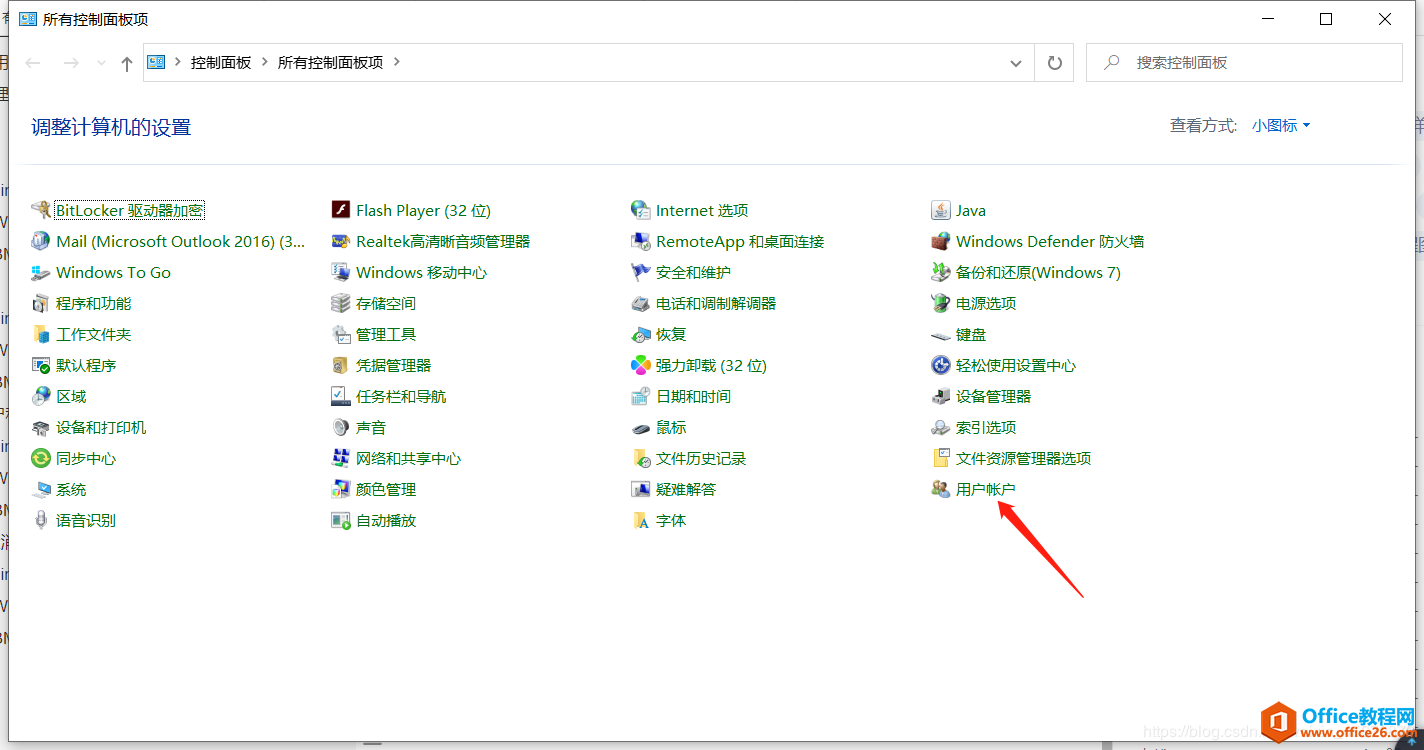
Task: Open the 查看方式 小图标 dropdown
Action: pyautogui.click(x=1281, y=125)
